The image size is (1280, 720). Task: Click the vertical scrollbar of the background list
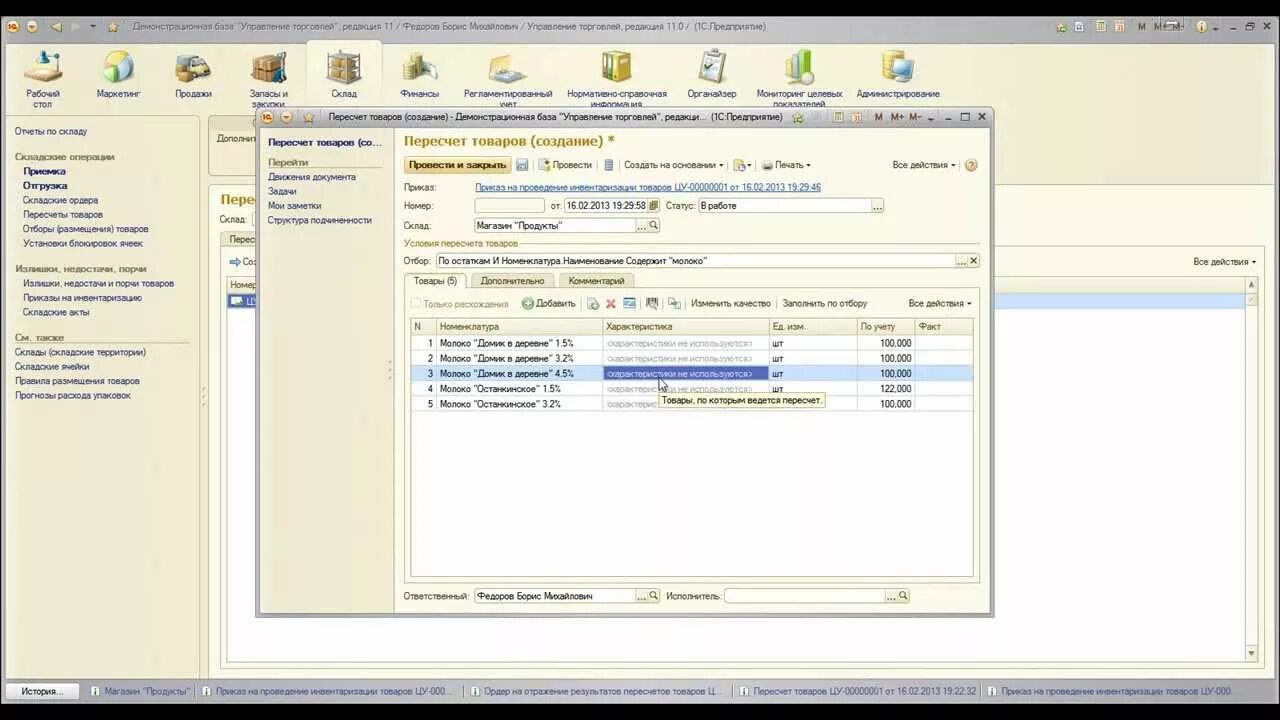[1251, 470]
